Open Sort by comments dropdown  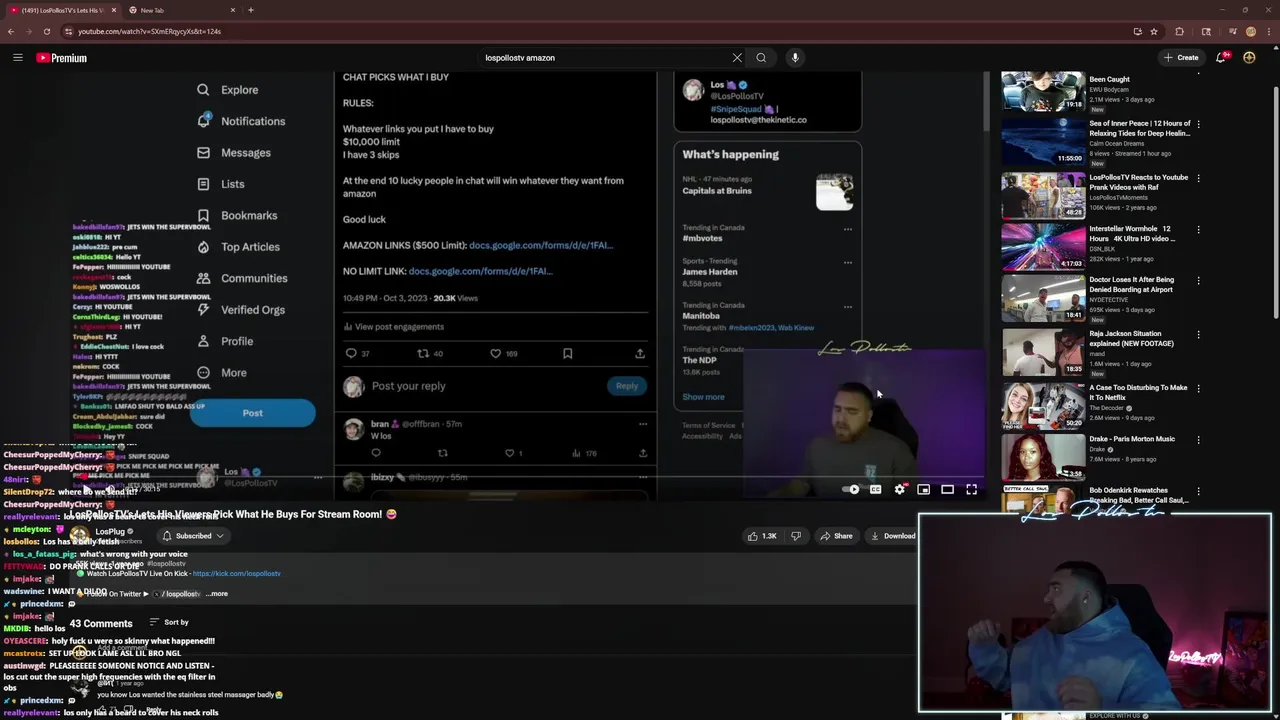[x=168, y=622]
